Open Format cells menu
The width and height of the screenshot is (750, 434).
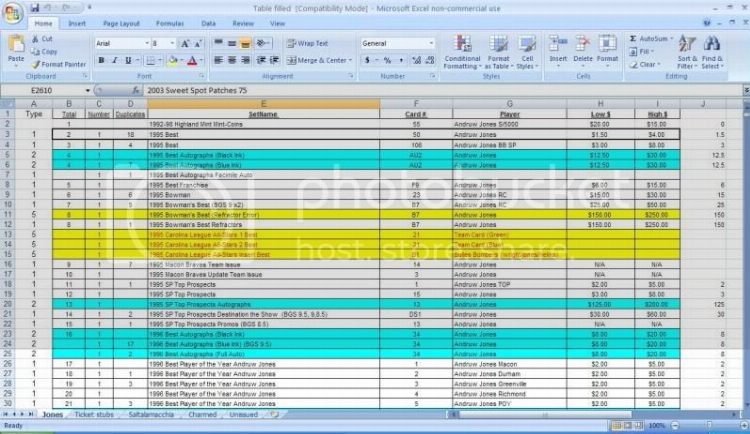[x=607, y=49]
